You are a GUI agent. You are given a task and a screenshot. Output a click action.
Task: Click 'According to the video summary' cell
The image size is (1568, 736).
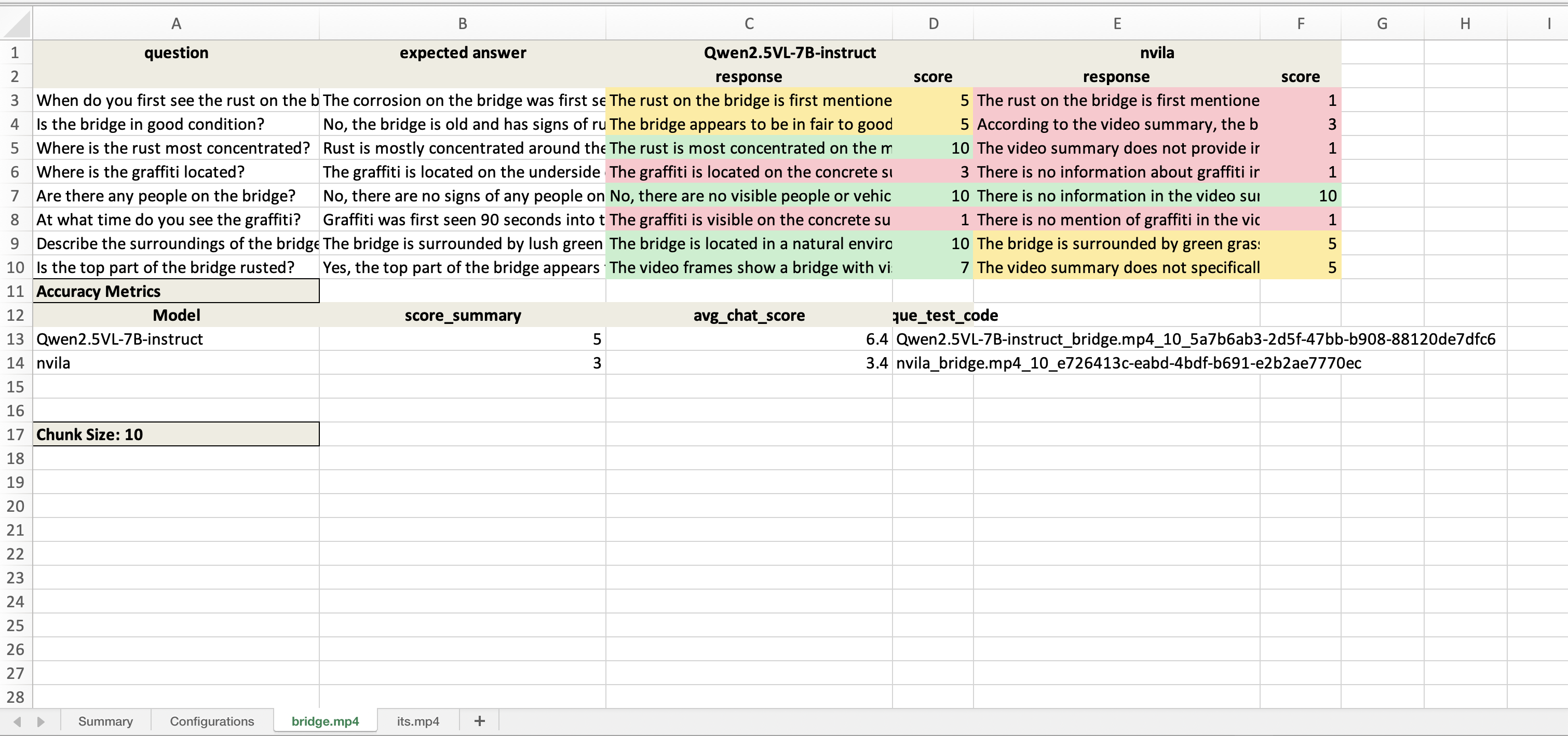coord(1117,124)
